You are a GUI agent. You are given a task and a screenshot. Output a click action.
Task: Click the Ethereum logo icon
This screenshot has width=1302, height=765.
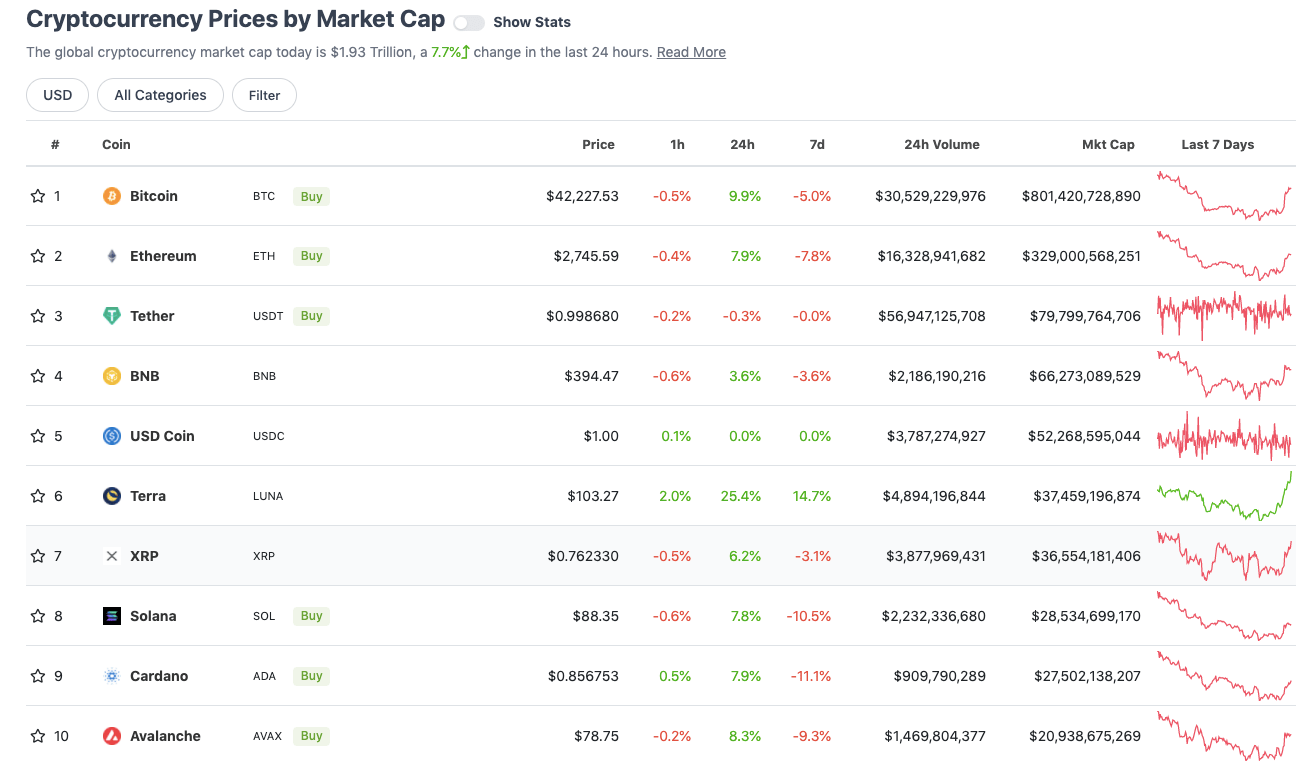112,256
